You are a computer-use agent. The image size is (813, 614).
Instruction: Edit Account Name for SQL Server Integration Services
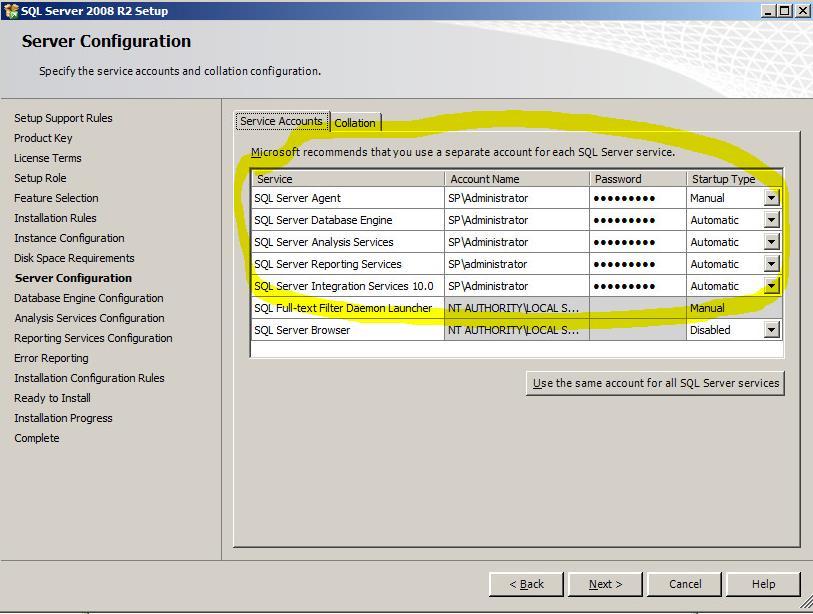point(516,286)
